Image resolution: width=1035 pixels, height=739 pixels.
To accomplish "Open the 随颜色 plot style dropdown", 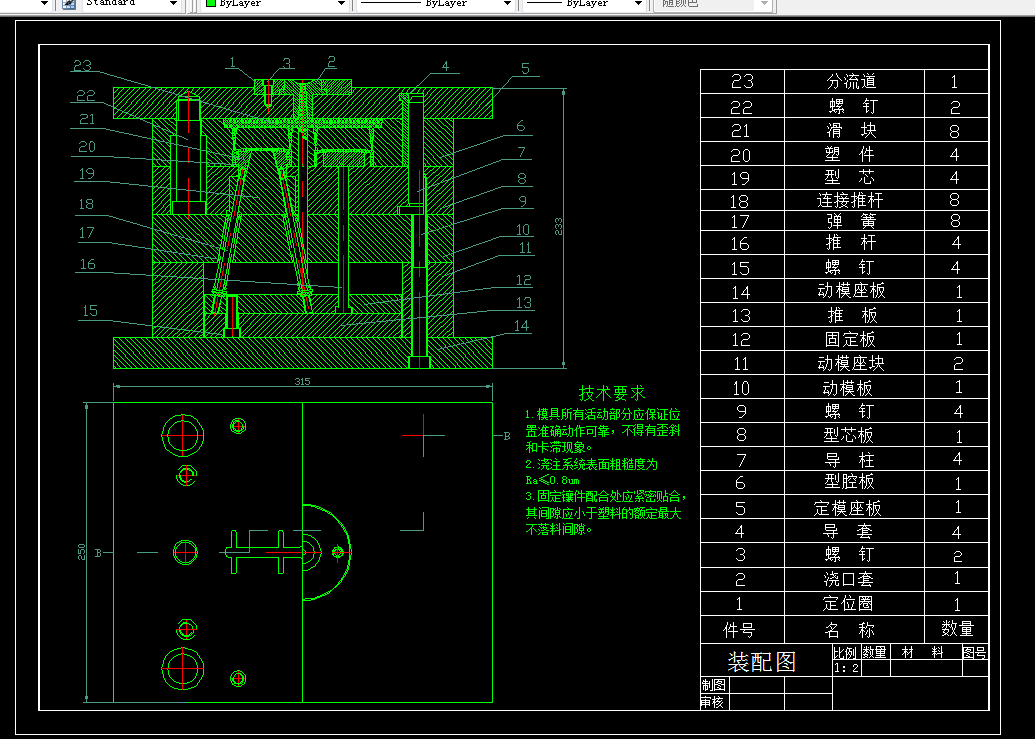I will click(764, 3).
